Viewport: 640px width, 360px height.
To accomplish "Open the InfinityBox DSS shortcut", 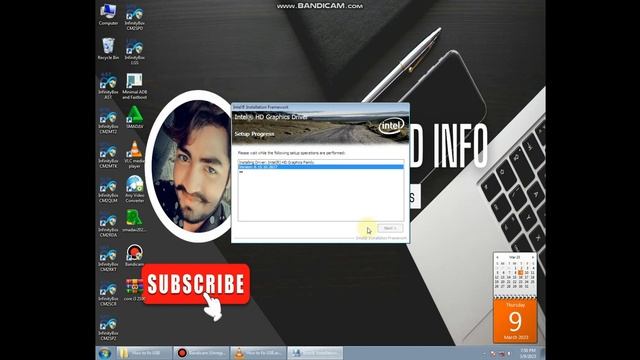I will [134, 52].
